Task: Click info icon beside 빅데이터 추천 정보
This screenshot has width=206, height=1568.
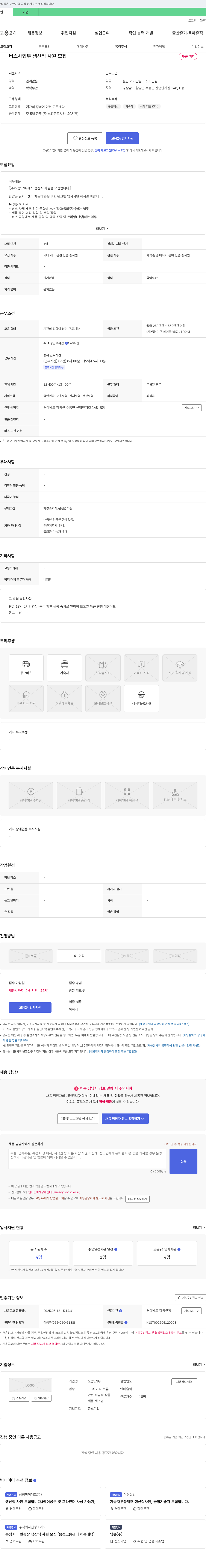Action: pos(35,1480)
